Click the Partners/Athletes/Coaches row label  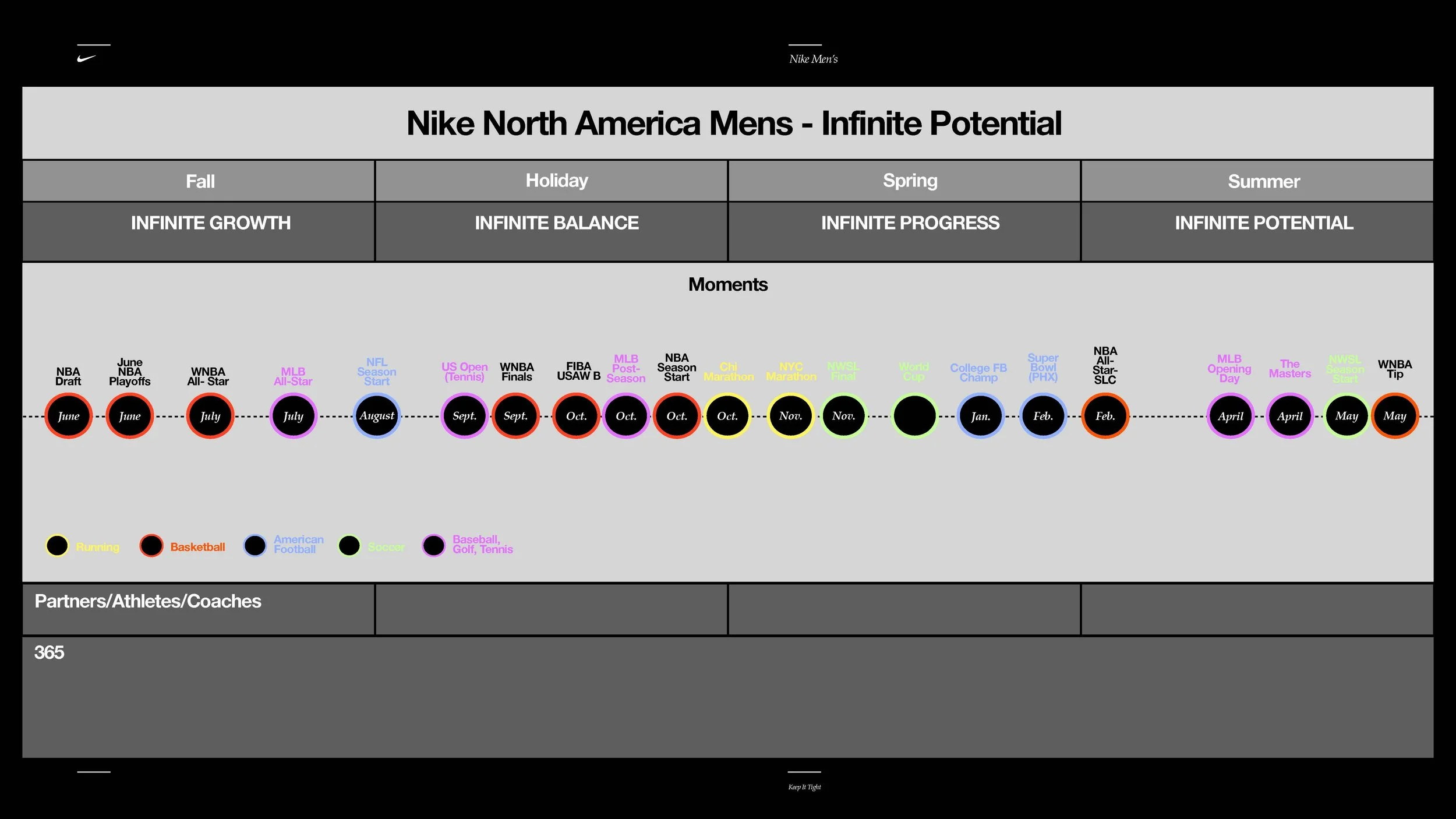click(x=148, y=601)
